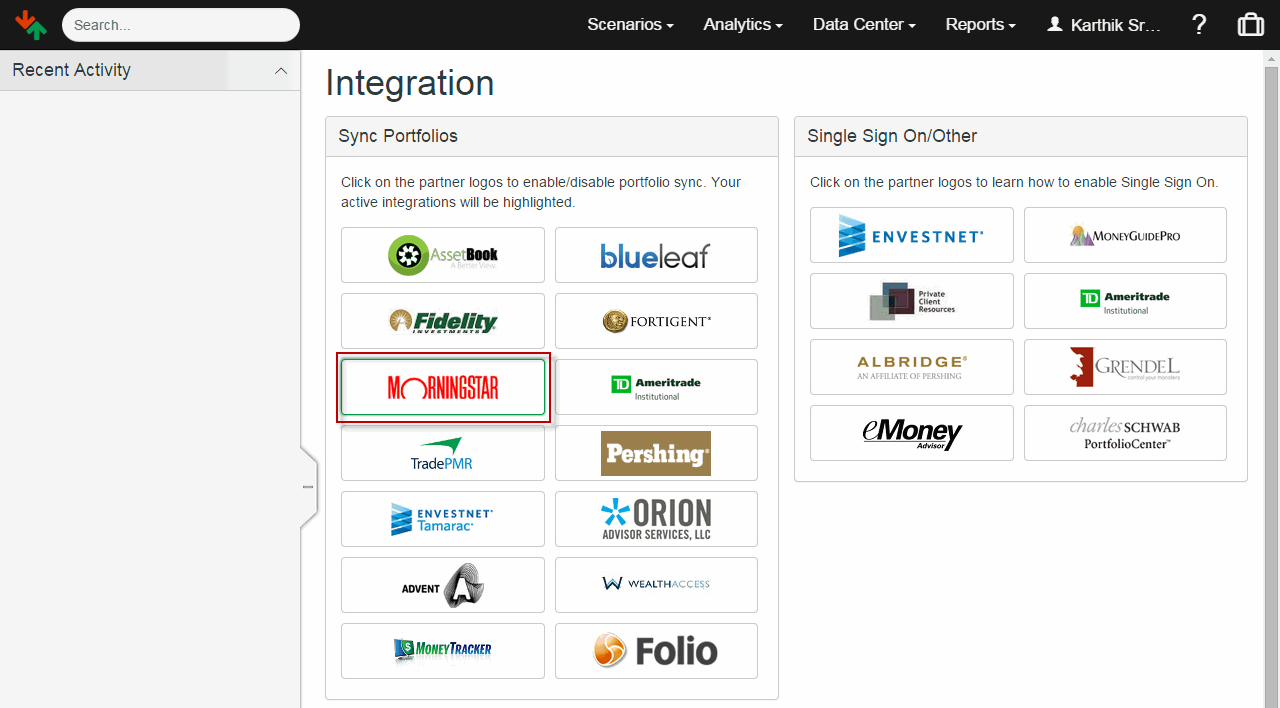The width and height of the screenshot is (1280, 708).
Task: Open the Analytics menu
Action: click(742, 25)
